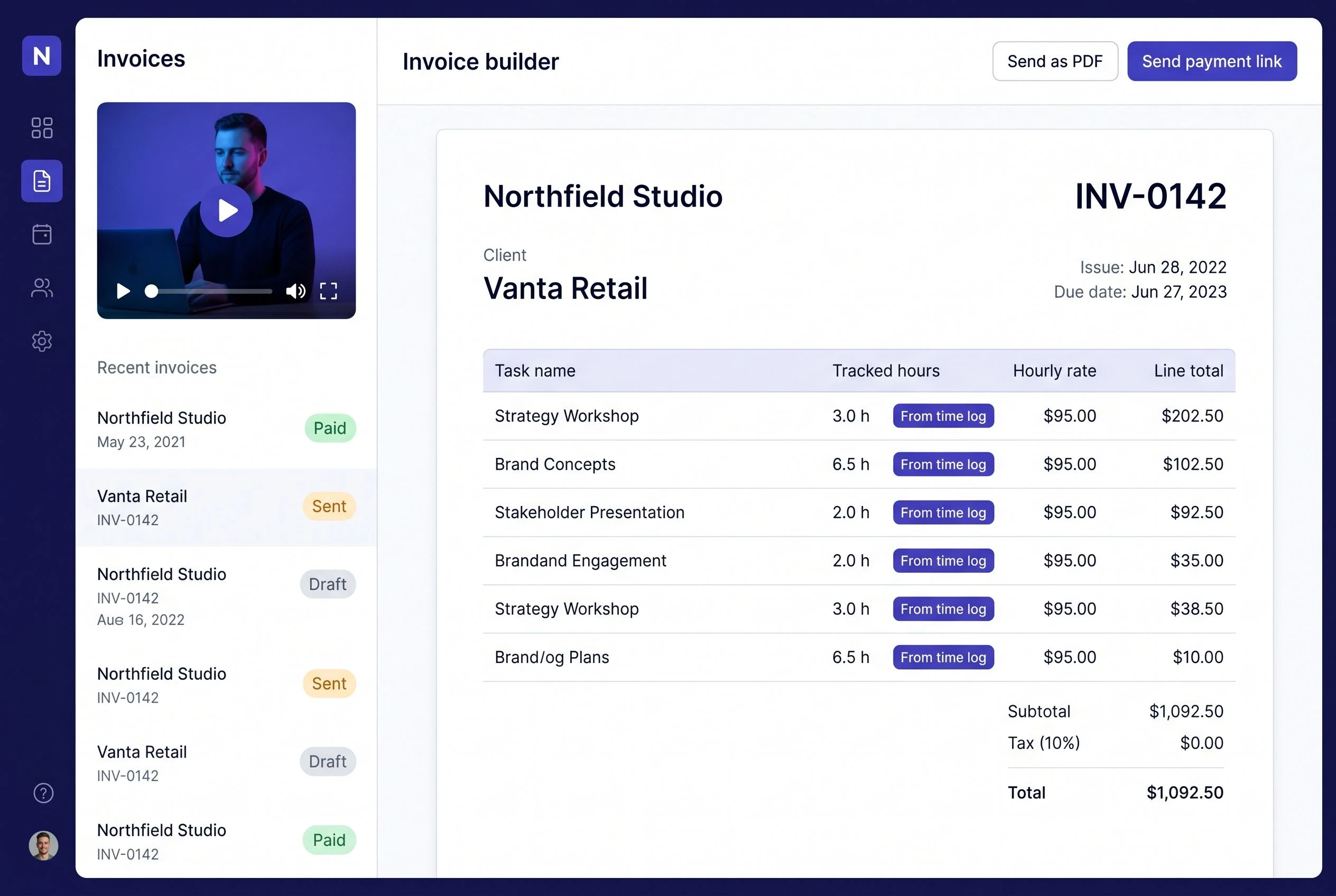Select the Brand Concepts task name
The width and height of the screenshot is (1336, 896).
click(x=555, y=464)
